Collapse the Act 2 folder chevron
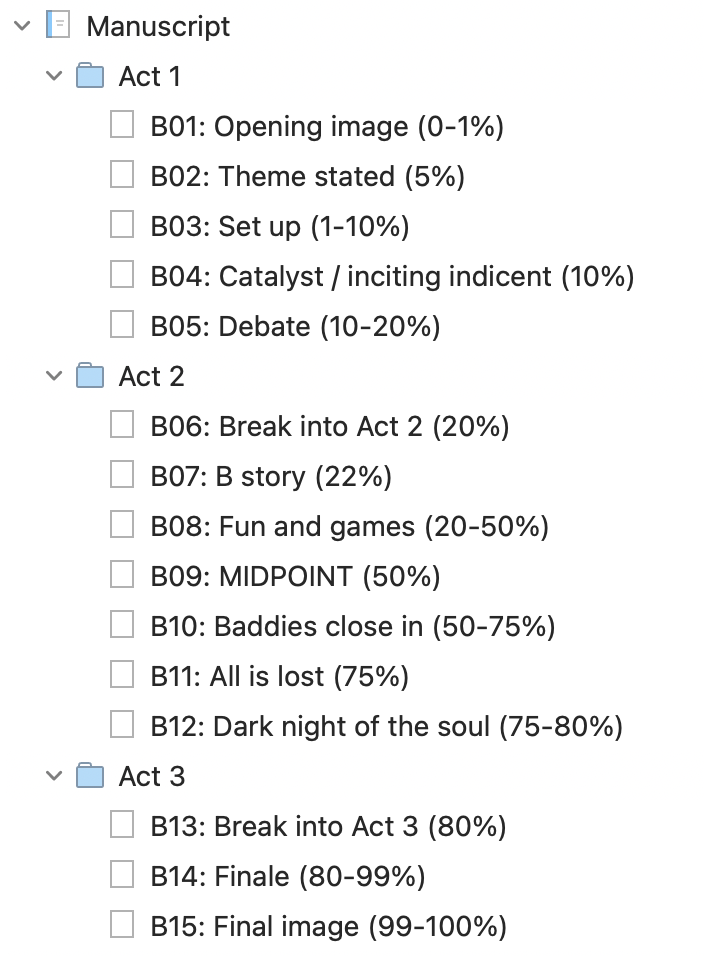Viewport: 704px width, 956px height. (54, 376)
